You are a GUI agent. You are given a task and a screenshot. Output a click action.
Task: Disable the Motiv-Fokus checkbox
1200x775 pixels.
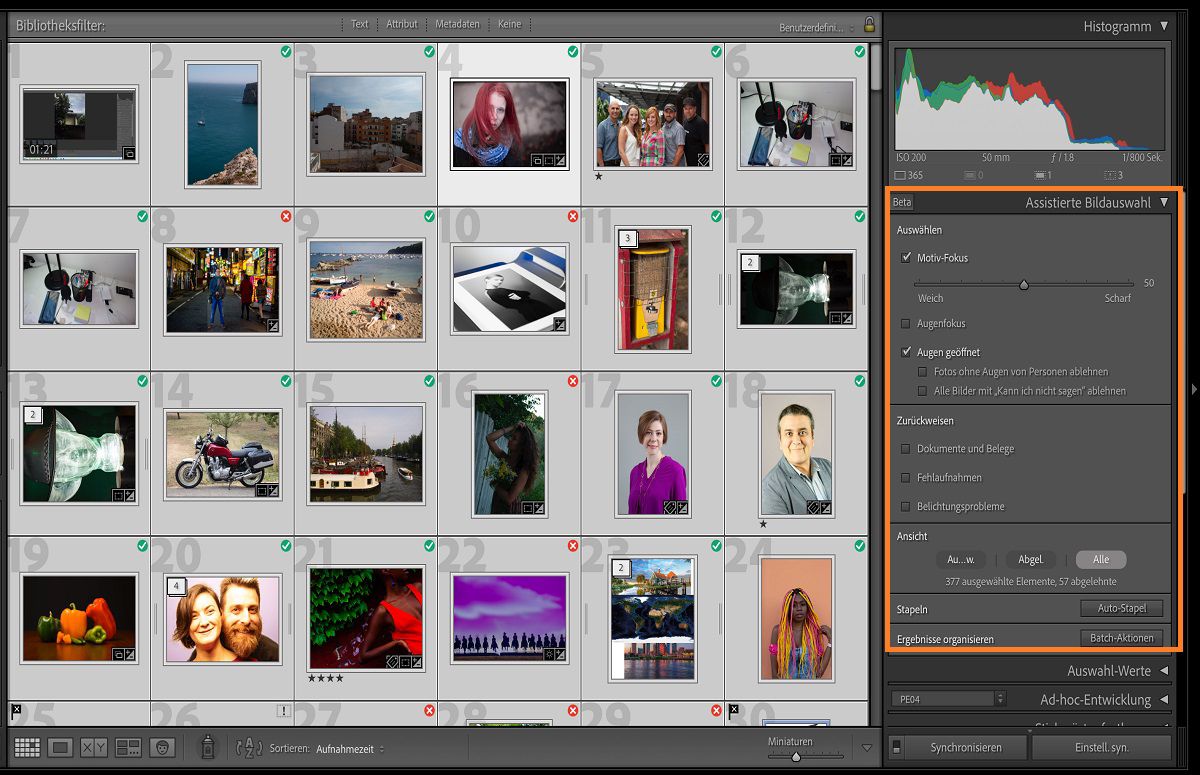click(907, 257)
